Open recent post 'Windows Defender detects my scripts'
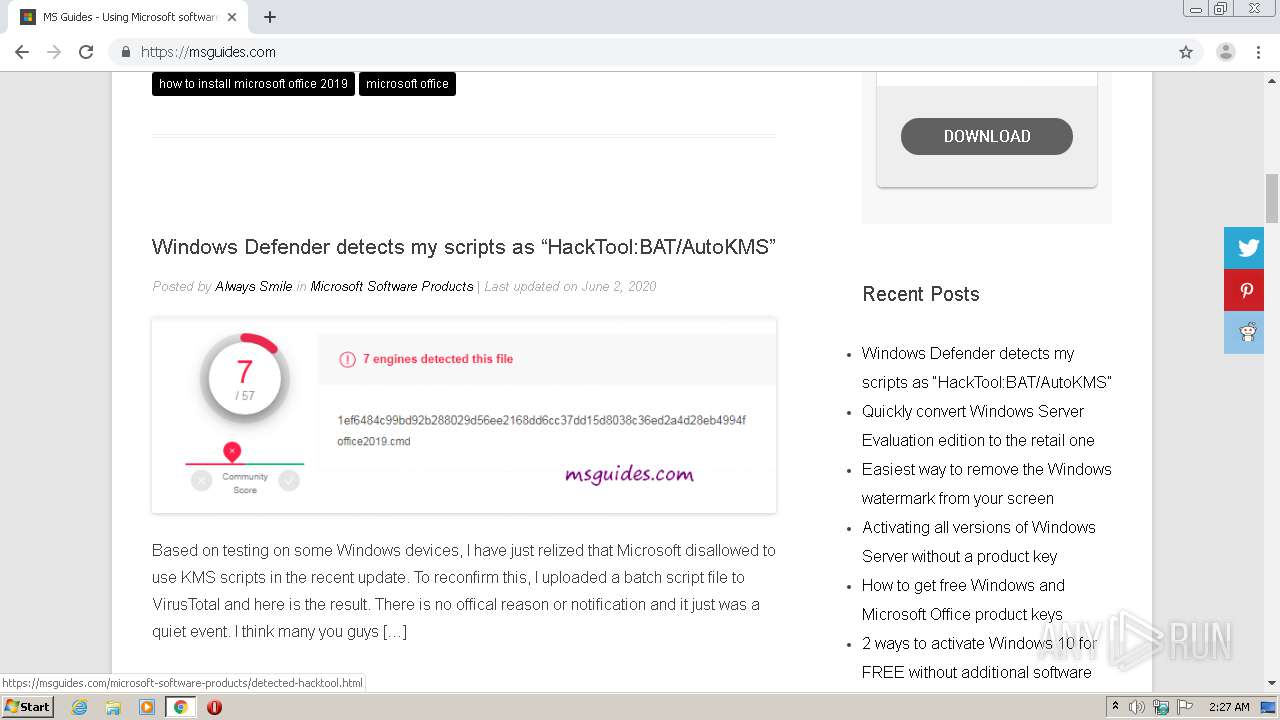The height and width of the screenshot is (720, 1280). point(986,368)
